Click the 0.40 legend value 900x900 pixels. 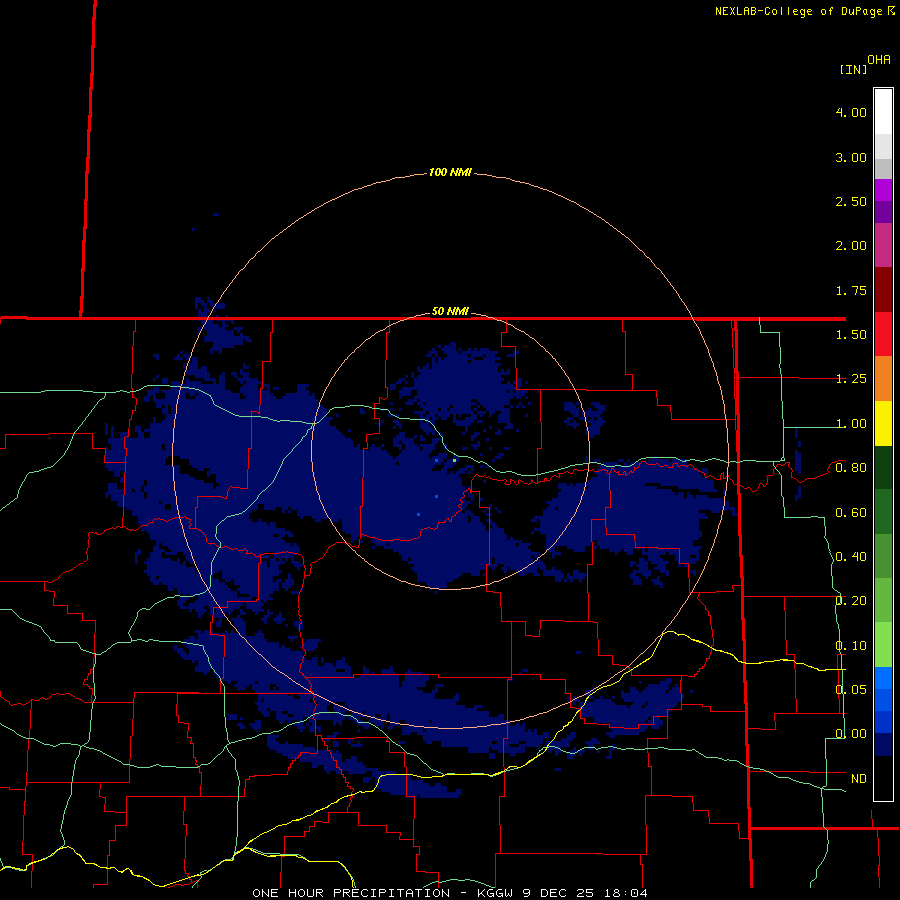click(851, 557)
